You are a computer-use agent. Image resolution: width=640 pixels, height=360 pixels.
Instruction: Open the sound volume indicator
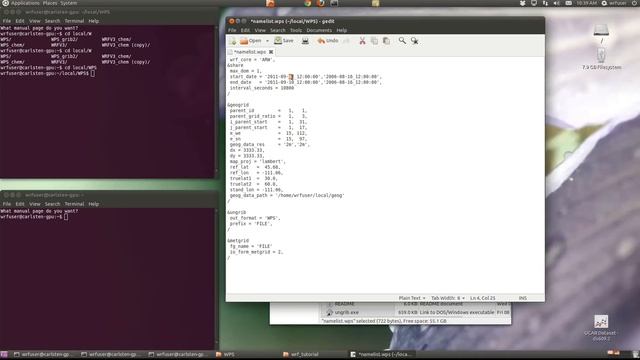557,3
